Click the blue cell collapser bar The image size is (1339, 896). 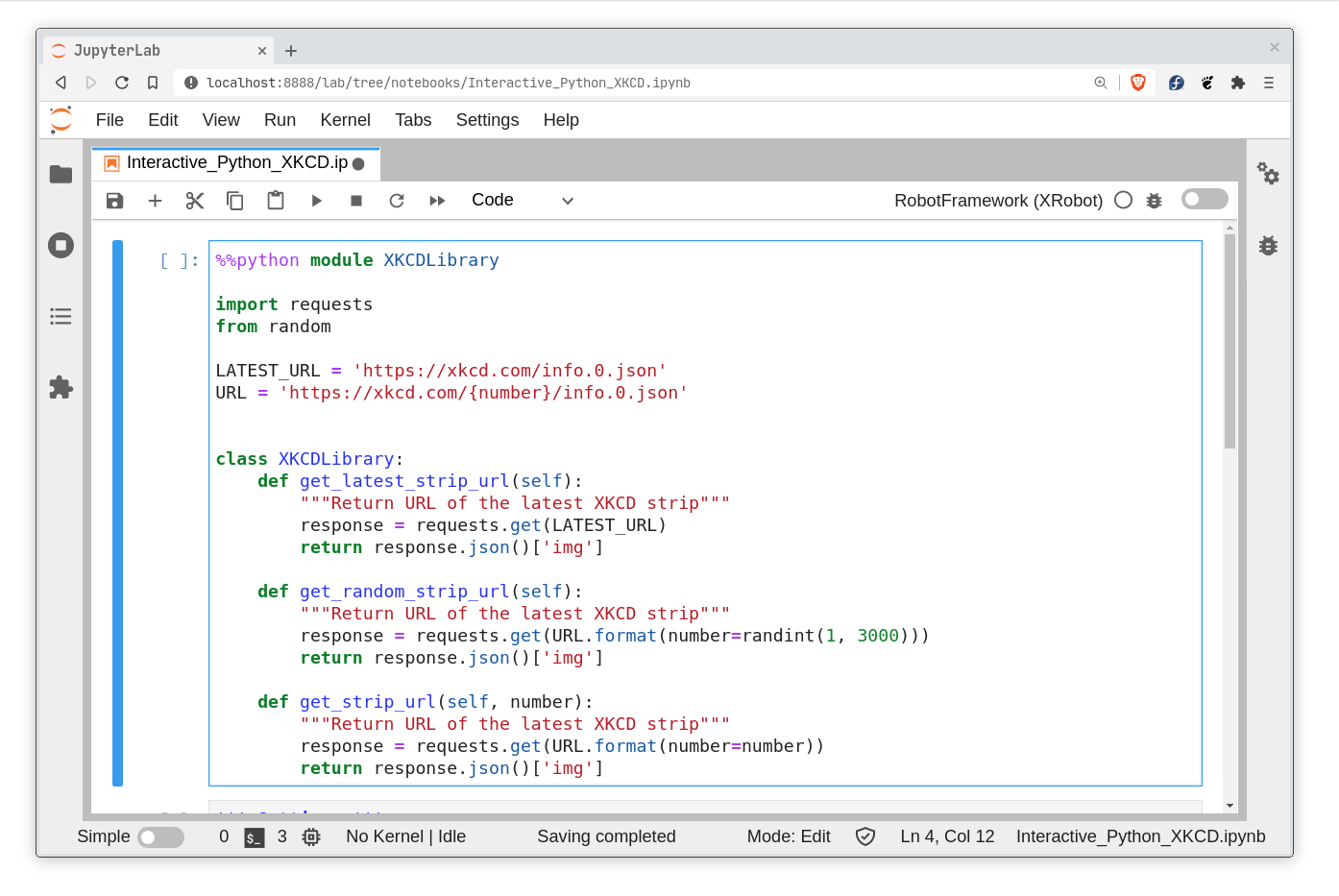click(117, 514)
